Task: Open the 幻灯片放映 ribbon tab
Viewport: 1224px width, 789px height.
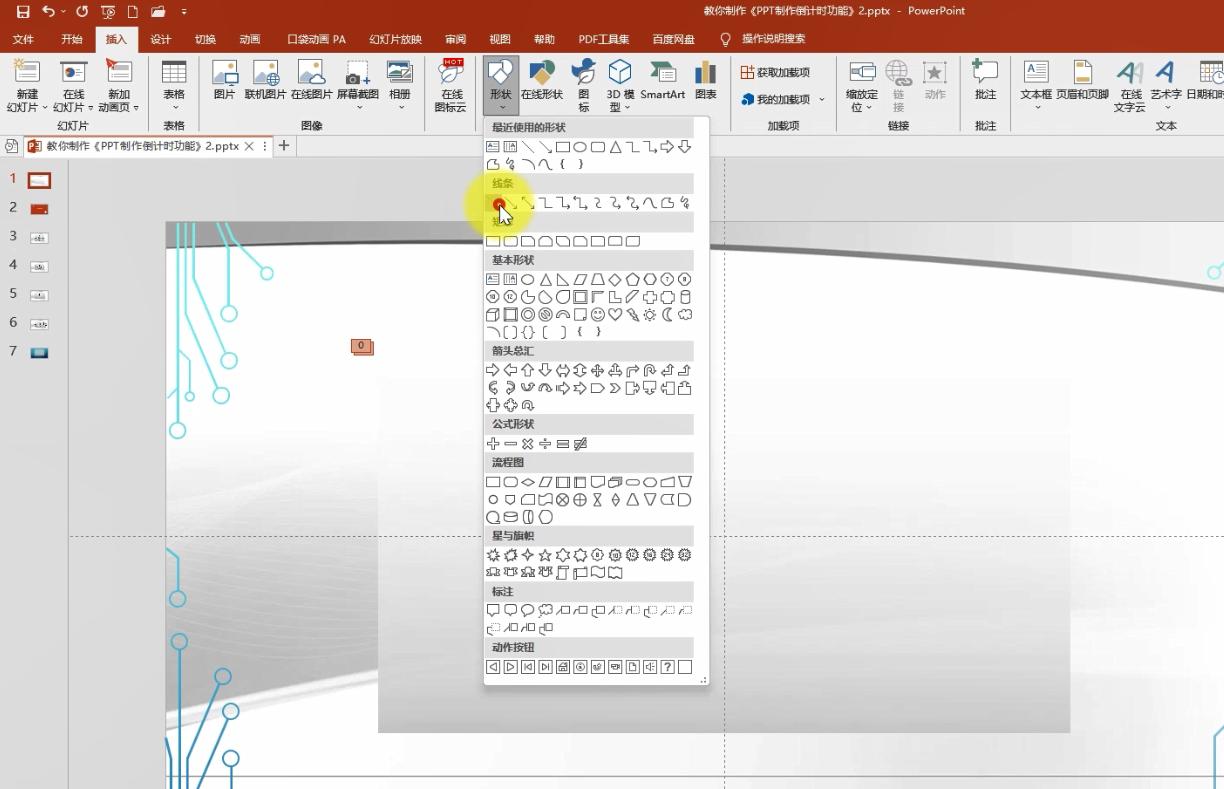Action: coord(395,39)
